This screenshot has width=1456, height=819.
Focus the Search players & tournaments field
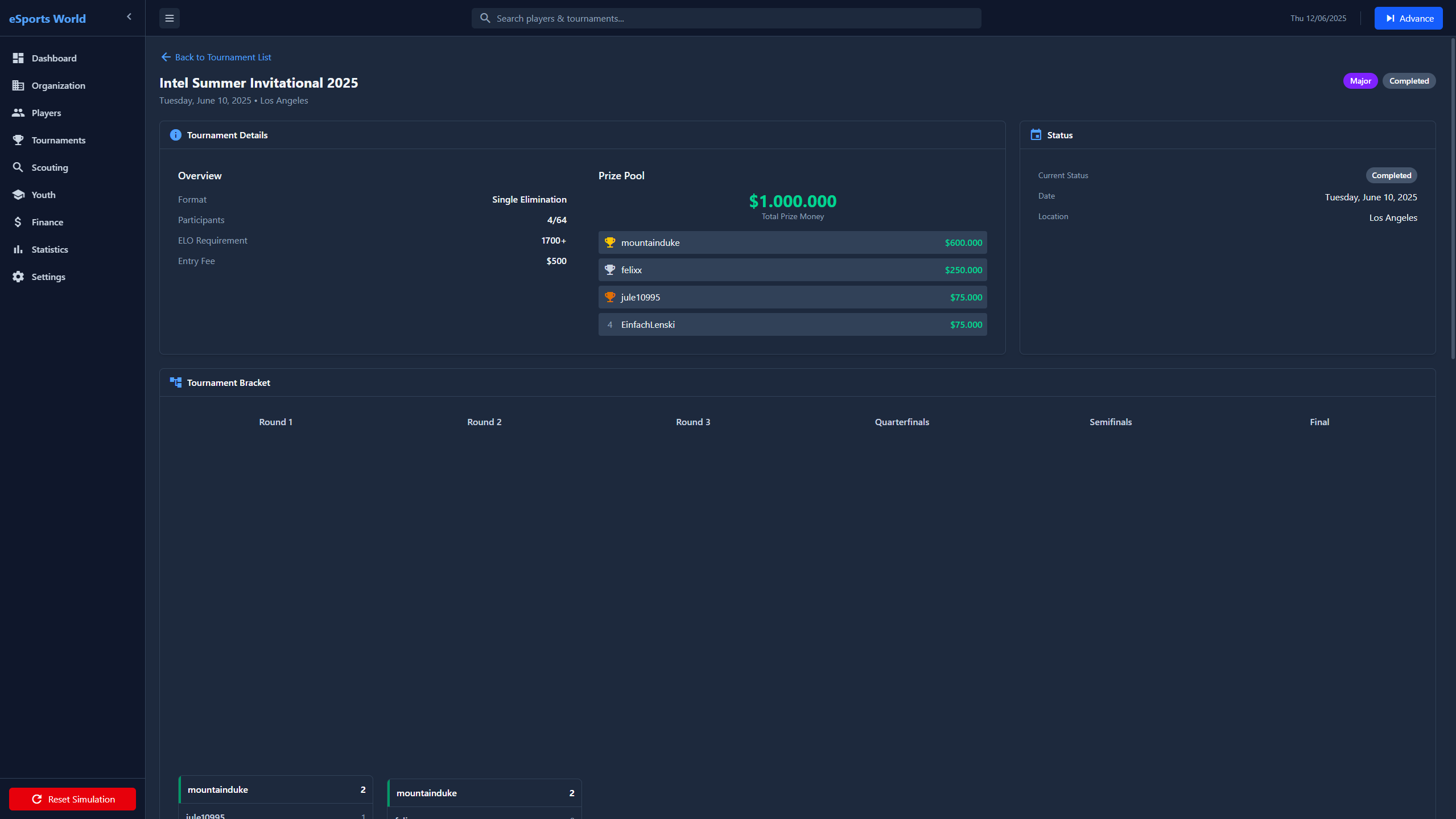click(x=726, y=18)
